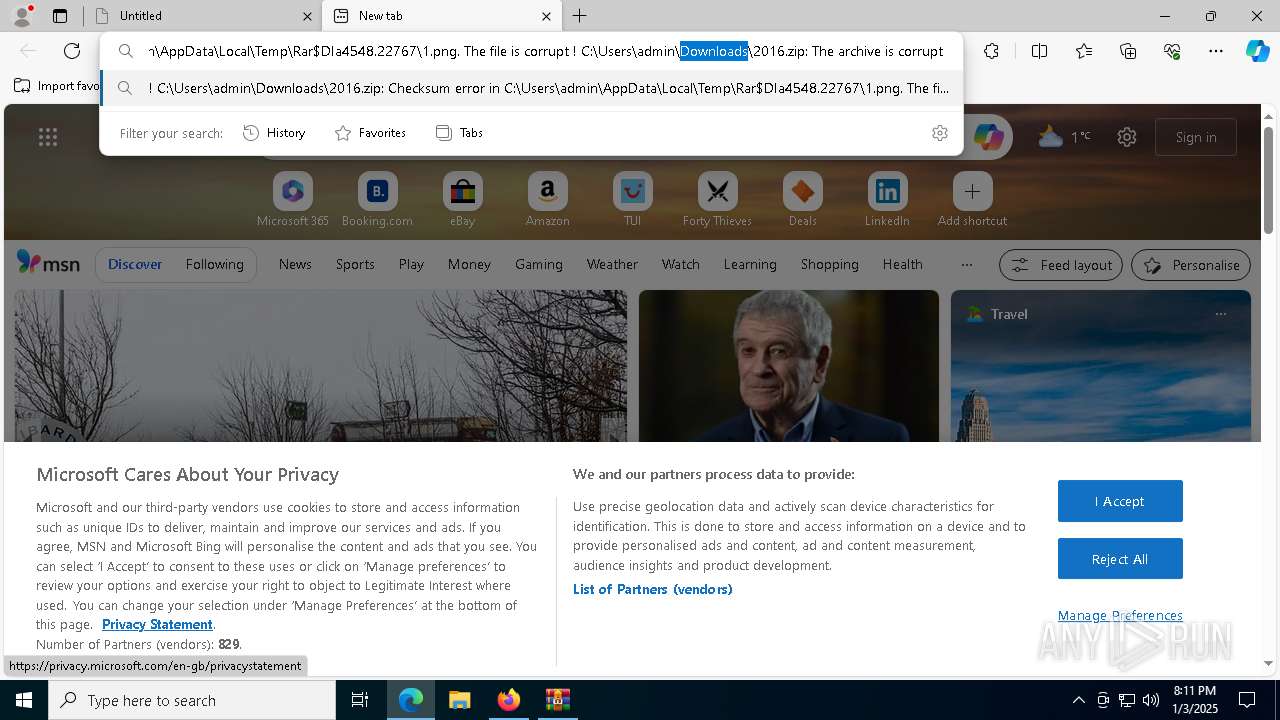Select the Discover feed tab
The width and height of the screenshot is (1280, 720).
pyautogui.click(x=135, y=264)
